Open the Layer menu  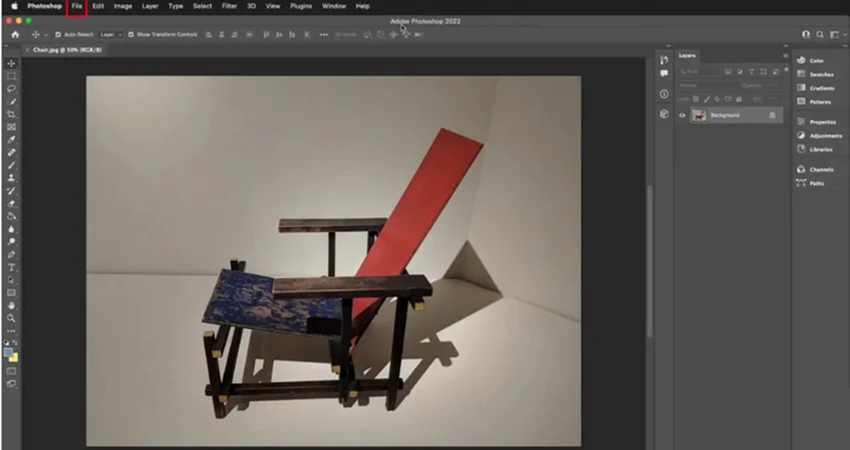(150, 7)
